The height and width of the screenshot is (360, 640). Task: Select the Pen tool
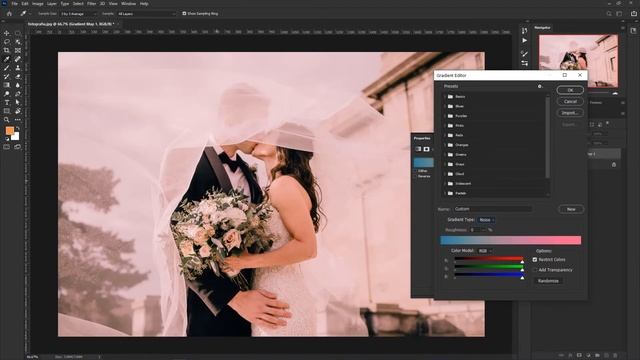point(18,93)
